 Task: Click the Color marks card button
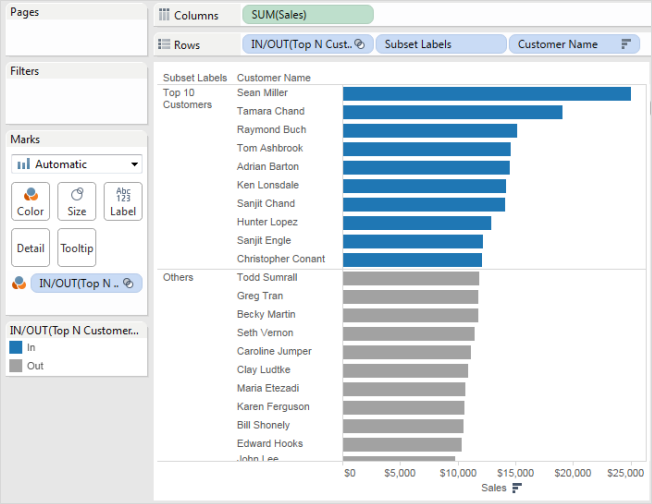30,200
